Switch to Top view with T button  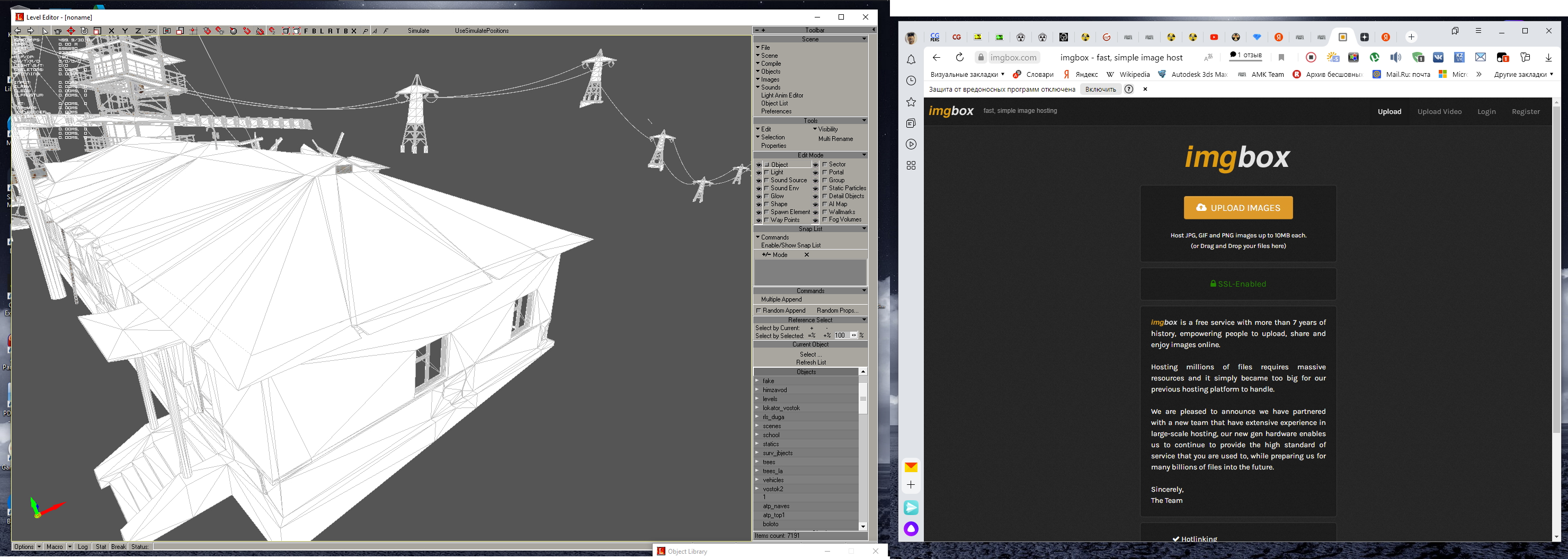[338, 30]
